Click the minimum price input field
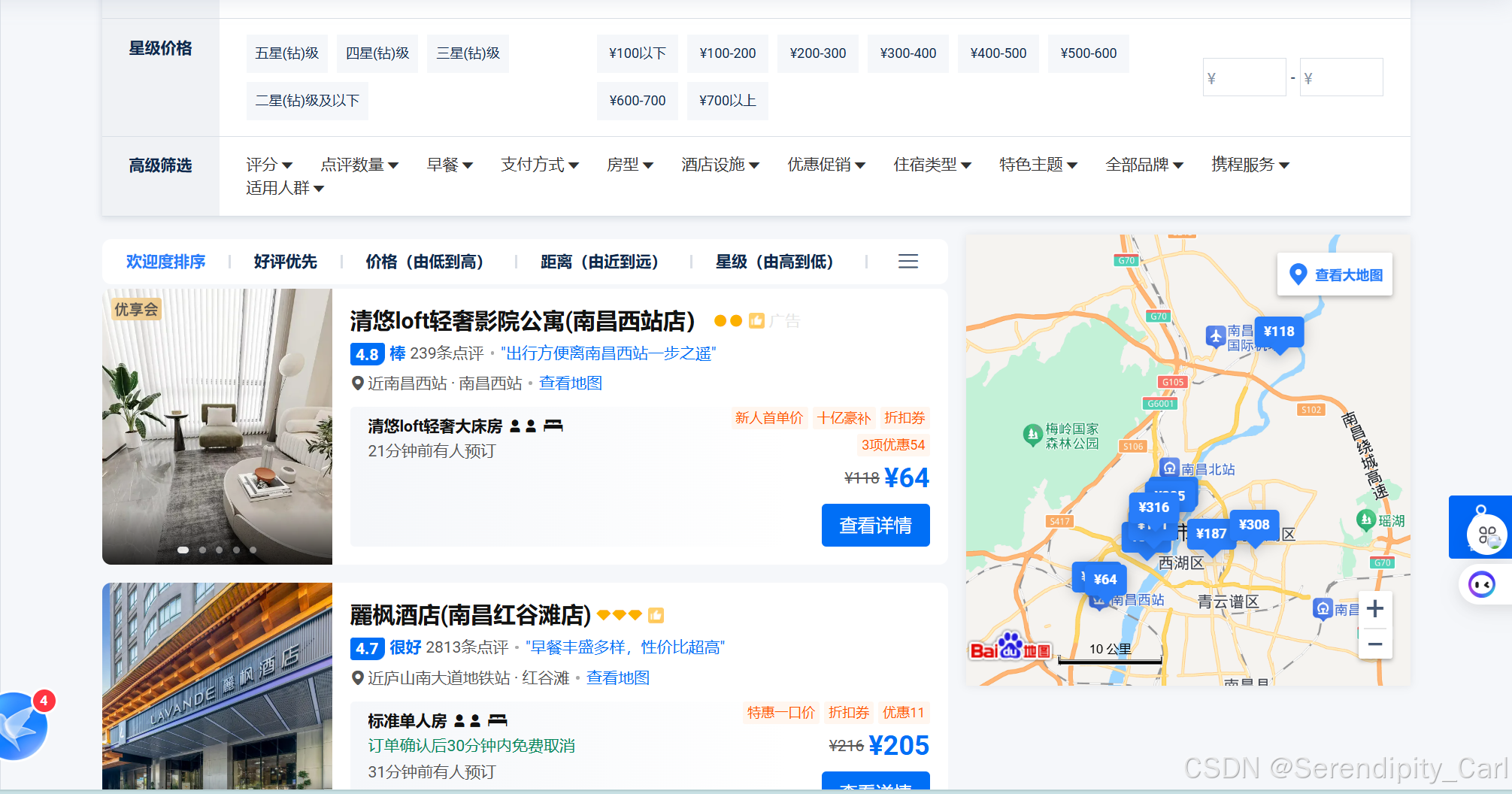This screenshot has height=794, width=1512. [1244, 77]
